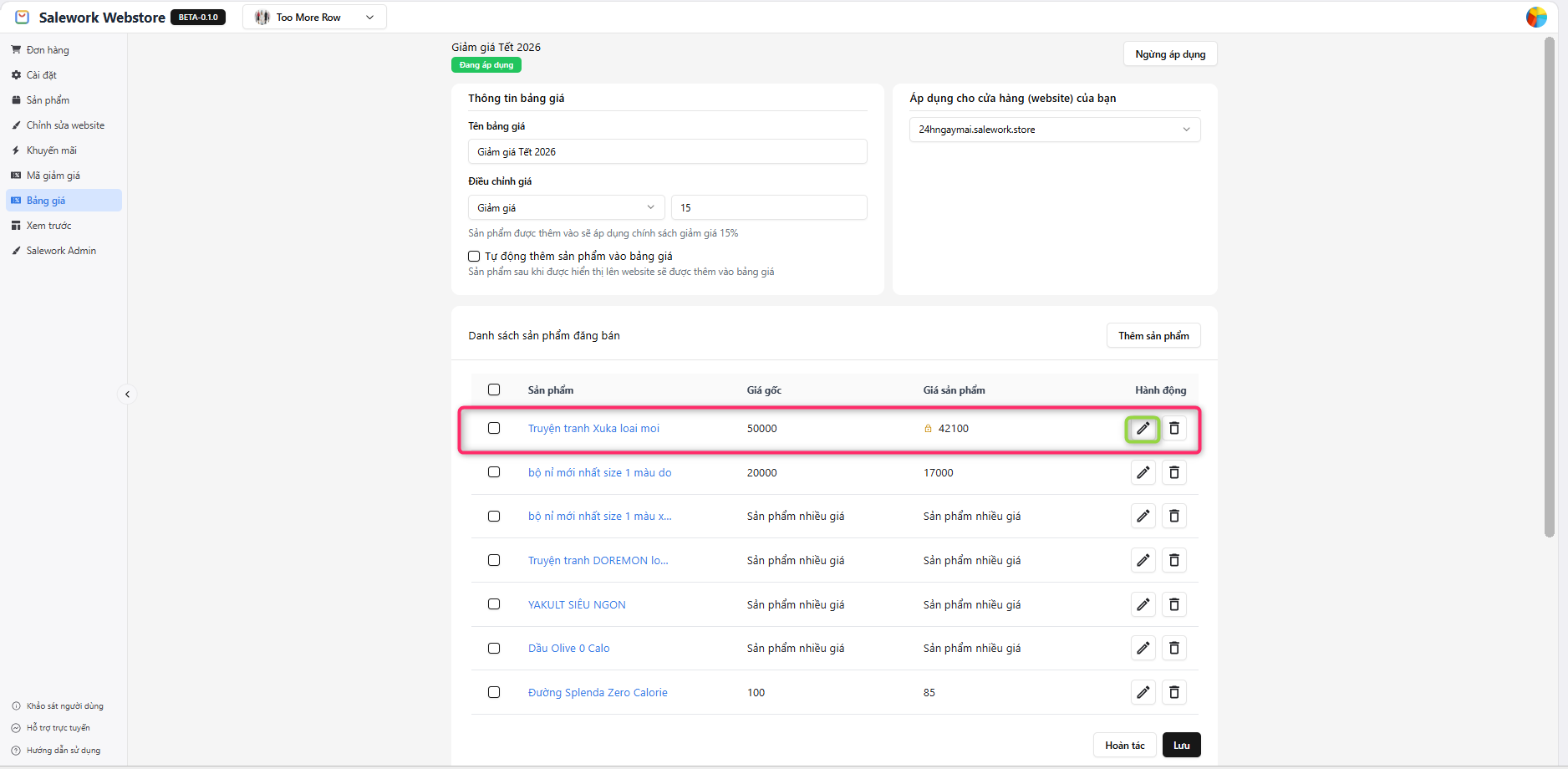Tick the select-all products header checkbox
This screenshot has width=1568, height=769.
pyautogui.click(x=494, y=390)
